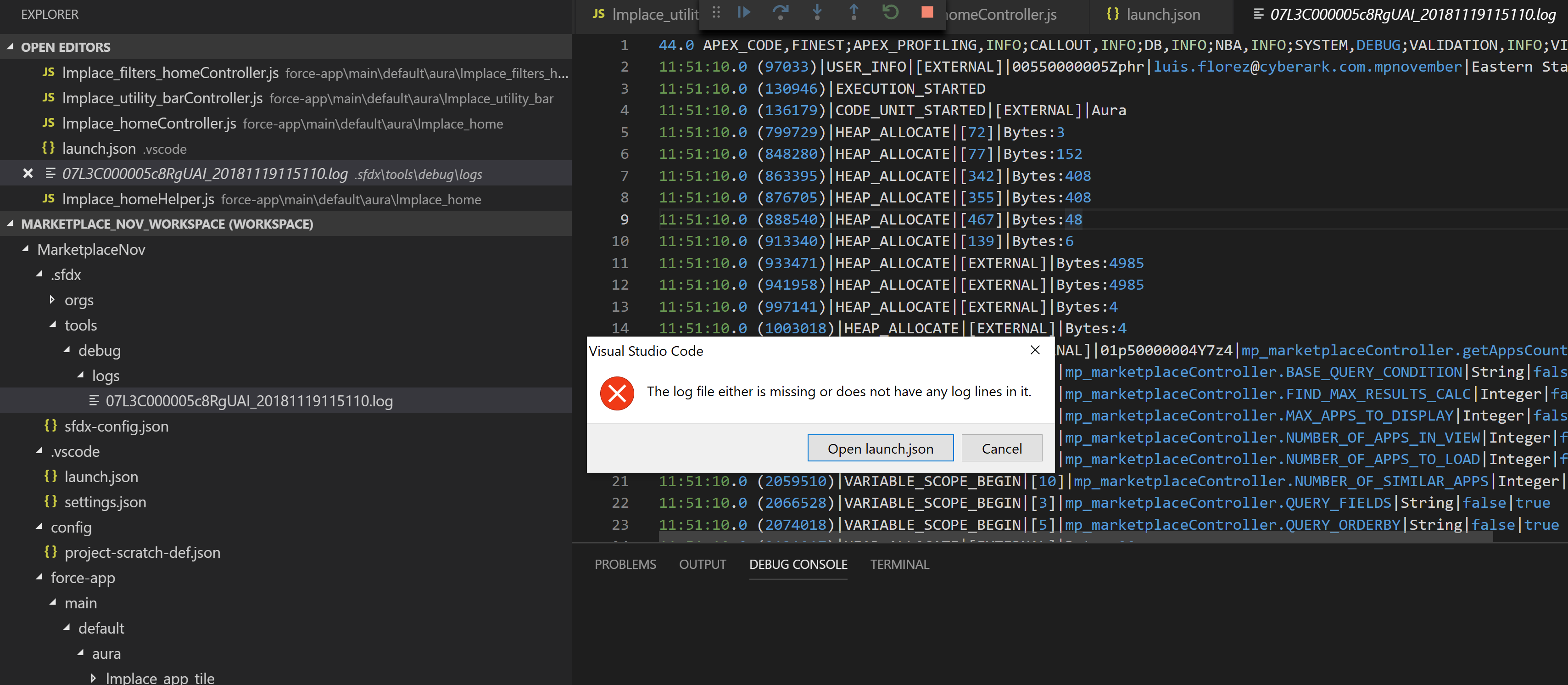Select sfdx-config.json in the explorer tree
Screen dimensions: 1568x685
coord(116,426)
